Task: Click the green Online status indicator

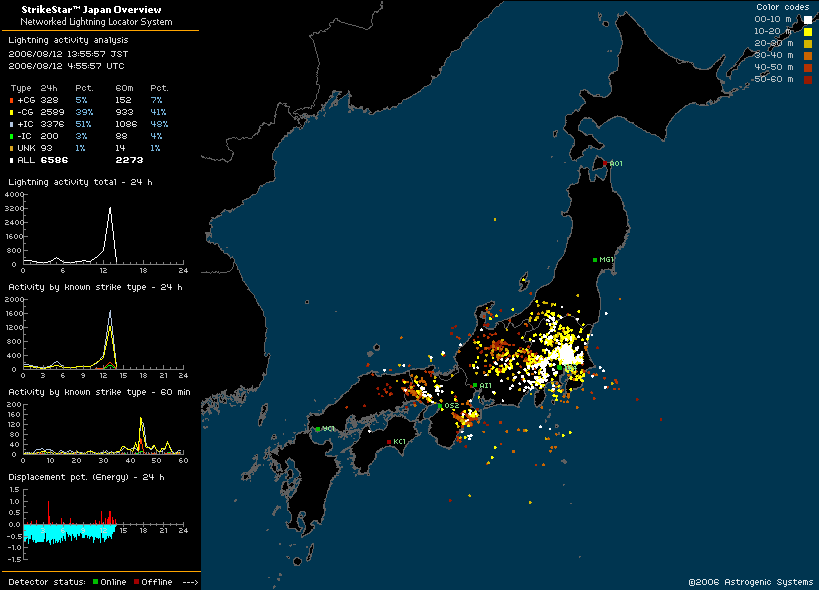Action: coord(95,581)
